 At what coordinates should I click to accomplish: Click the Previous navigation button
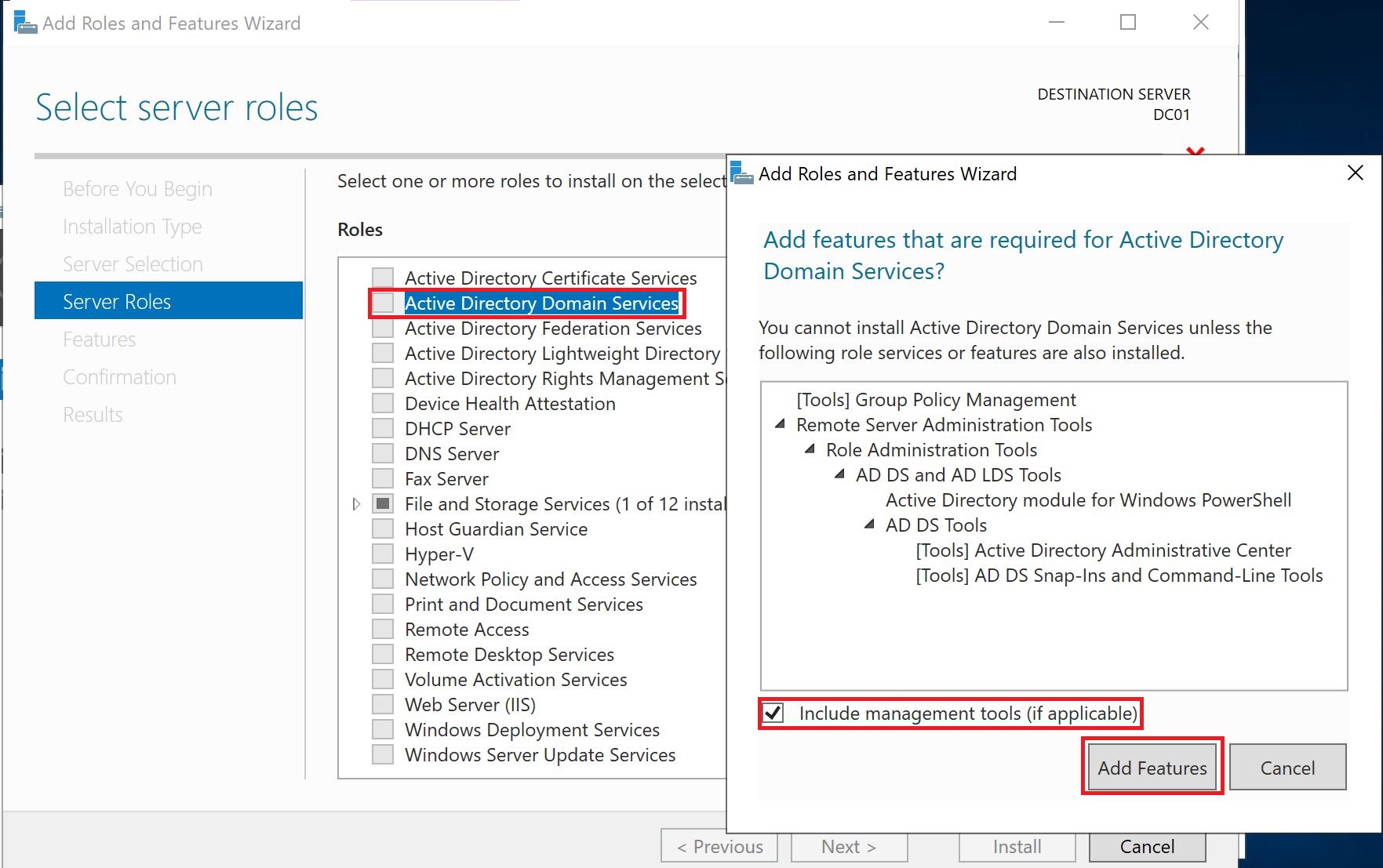point(719,847)
